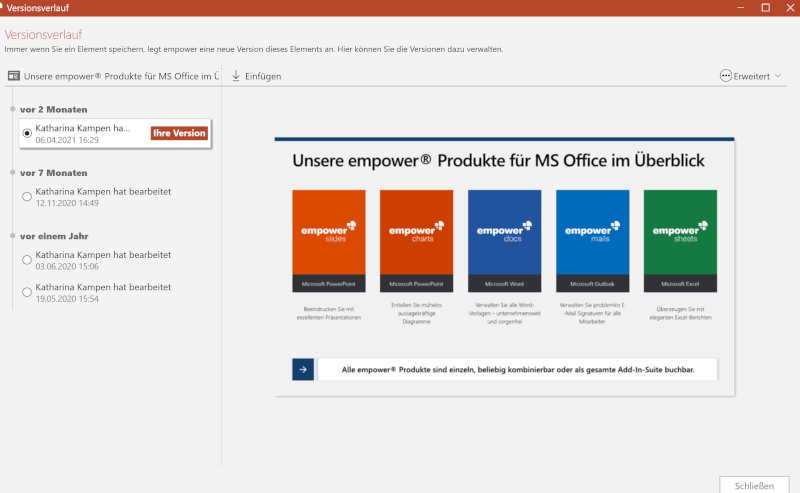This screenshot has height=493, width=800.
Task: Click the timestamp '19.05.2020 15:54'
Action: pos(67,299)
